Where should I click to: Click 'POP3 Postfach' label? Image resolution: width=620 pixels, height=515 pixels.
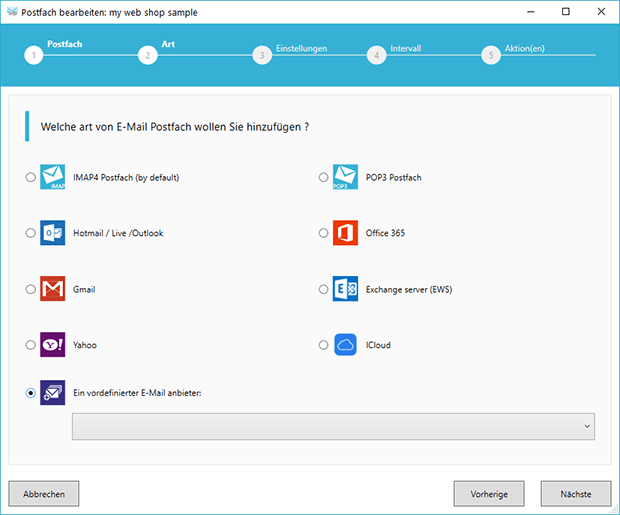click(393, 178)
